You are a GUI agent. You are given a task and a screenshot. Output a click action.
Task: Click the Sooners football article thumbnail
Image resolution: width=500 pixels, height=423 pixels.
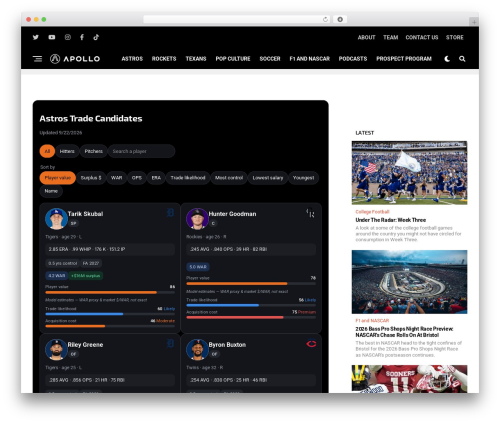click(x=409, y=379)
